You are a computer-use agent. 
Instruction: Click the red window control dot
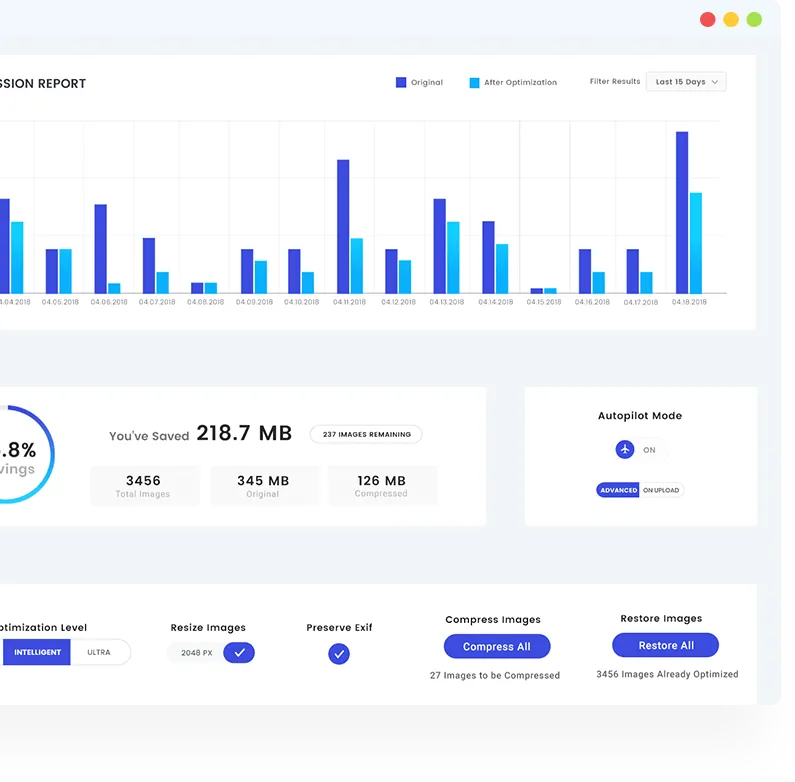click(708, 19)
